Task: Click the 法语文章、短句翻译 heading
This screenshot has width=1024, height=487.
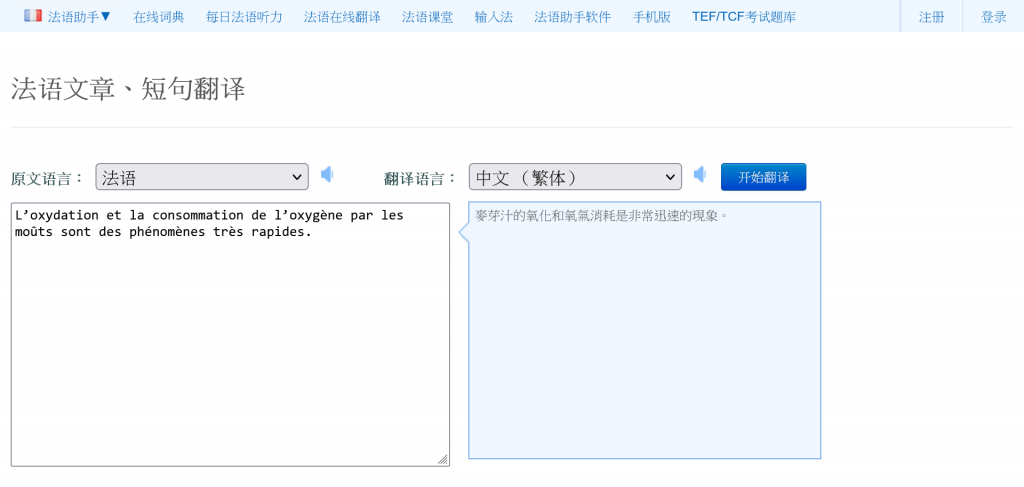Action: (x=128, y=89)
